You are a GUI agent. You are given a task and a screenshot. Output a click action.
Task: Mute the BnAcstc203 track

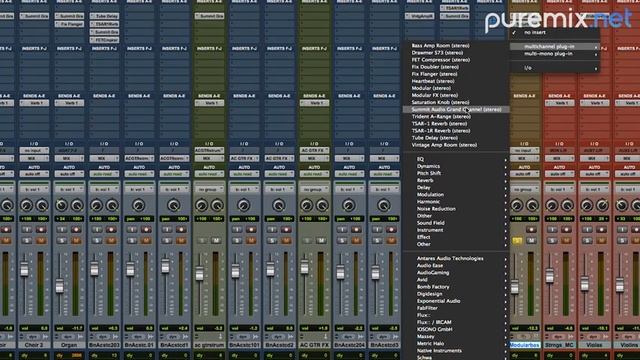111,240
